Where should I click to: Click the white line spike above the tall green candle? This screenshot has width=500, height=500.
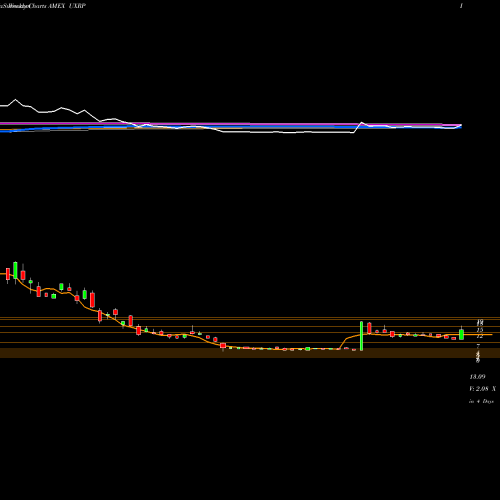tap(362, 123)
